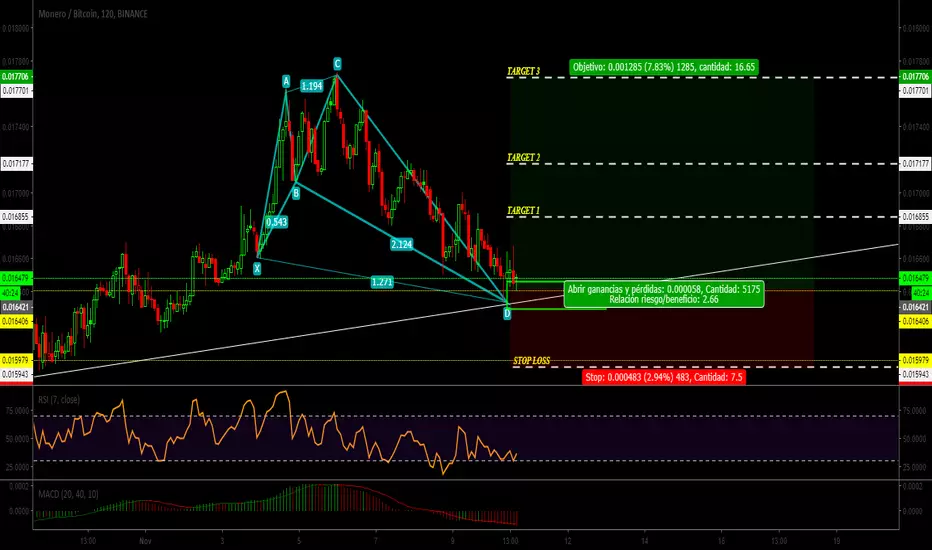Click the 19 date label on the time axis
932x550 pixels.
(836, 541)
